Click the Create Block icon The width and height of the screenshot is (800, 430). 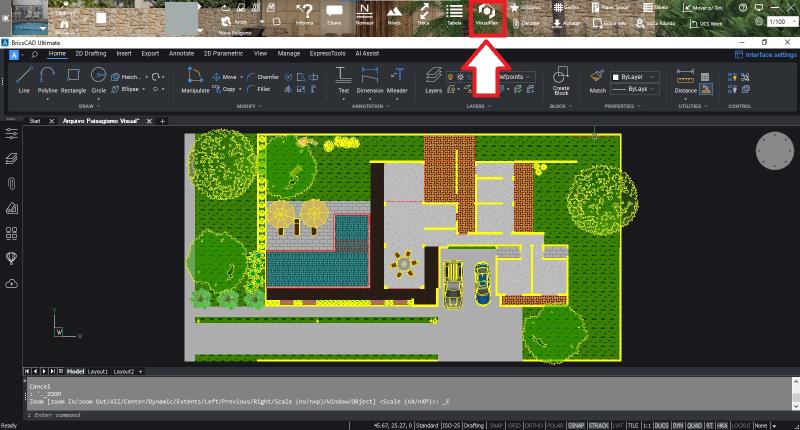(560, 78)
